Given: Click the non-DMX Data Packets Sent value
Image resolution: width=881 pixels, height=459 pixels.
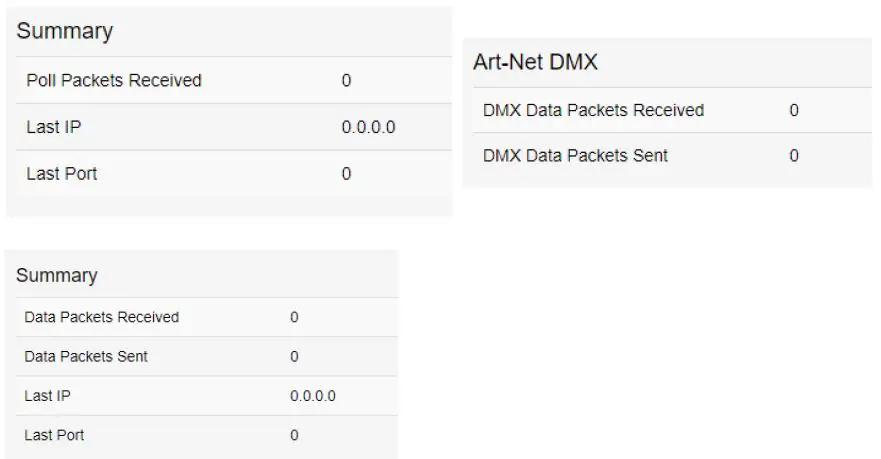Looking at the screenshot, I should (294, 356).
